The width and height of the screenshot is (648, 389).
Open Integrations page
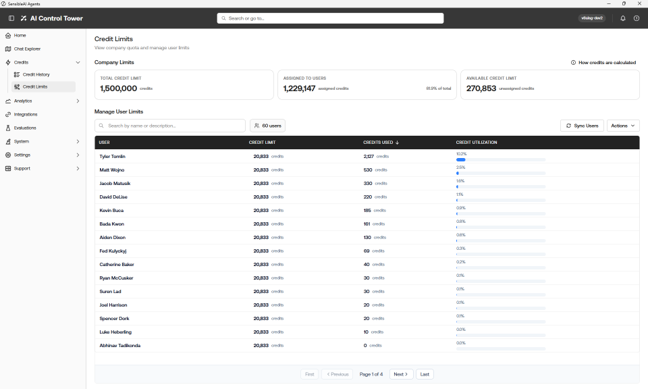coord(26,115)
